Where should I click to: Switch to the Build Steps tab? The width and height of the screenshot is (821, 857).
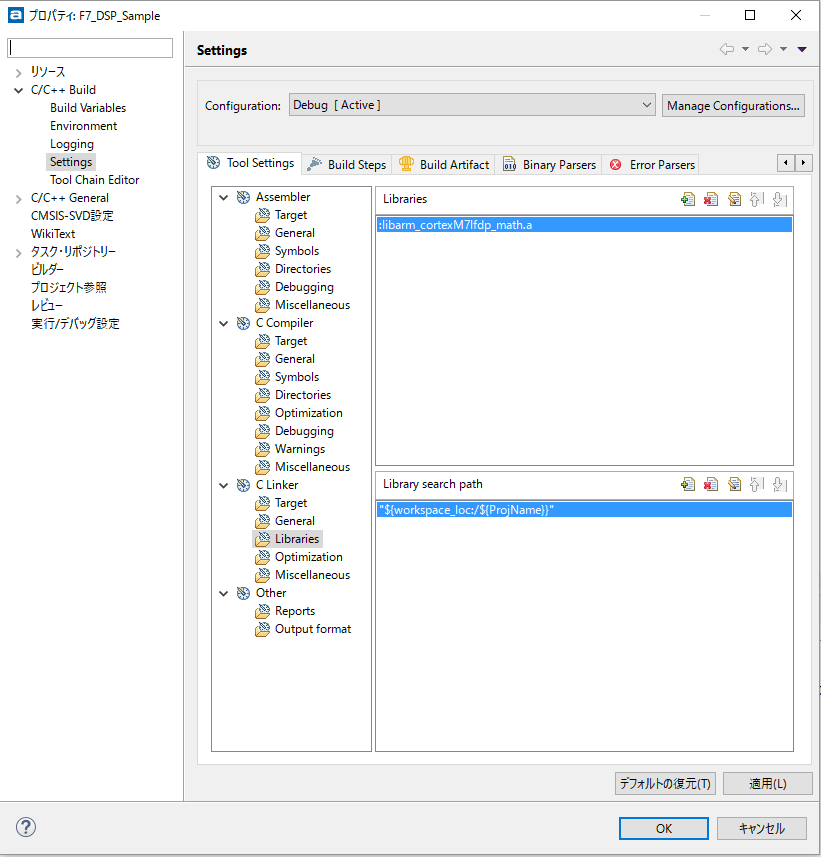click(347, 165)
